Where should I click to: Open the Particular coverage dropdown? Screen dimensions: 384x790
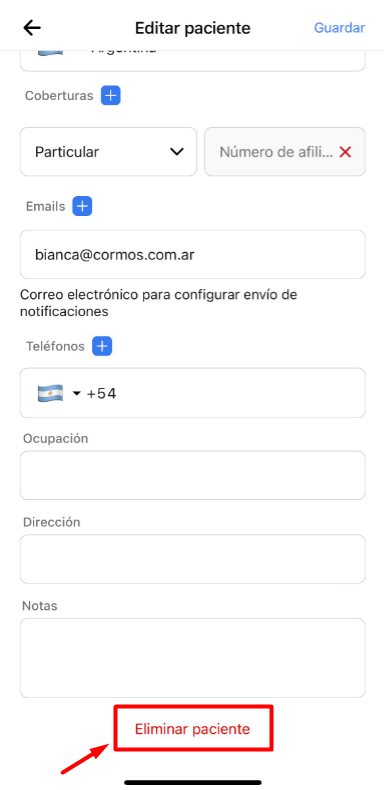[108, 152]
